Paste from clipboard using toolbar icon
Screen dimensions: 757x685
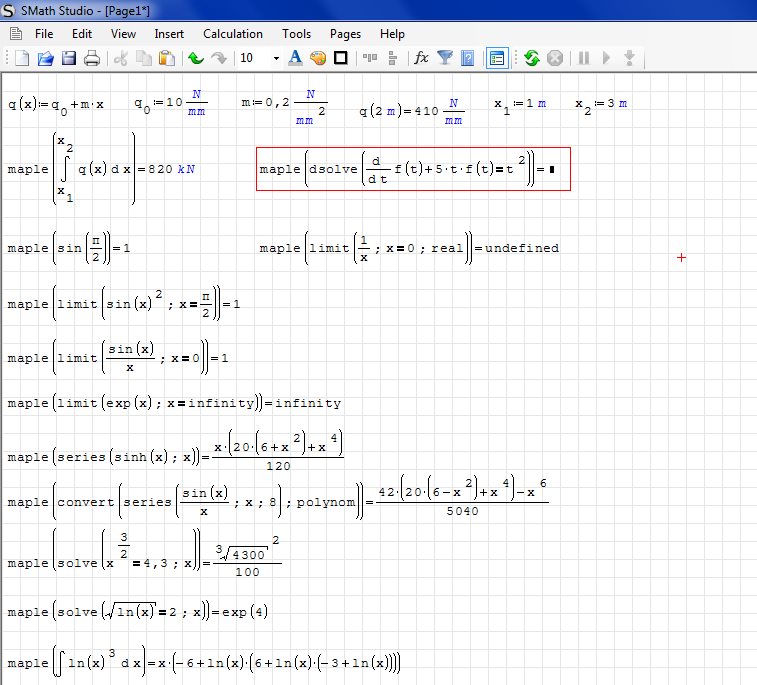[166, 58]
